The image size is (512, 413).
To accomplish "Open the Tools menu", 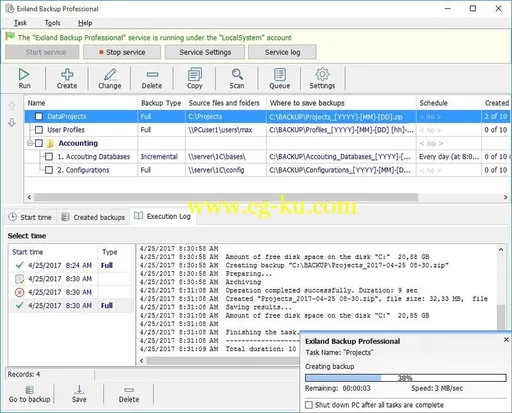I will [53, 23].
